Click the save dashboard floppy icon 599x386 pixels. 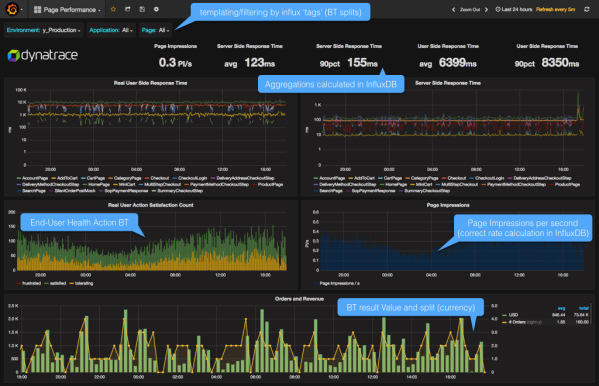pyautogui.click(x=142, y=9)
